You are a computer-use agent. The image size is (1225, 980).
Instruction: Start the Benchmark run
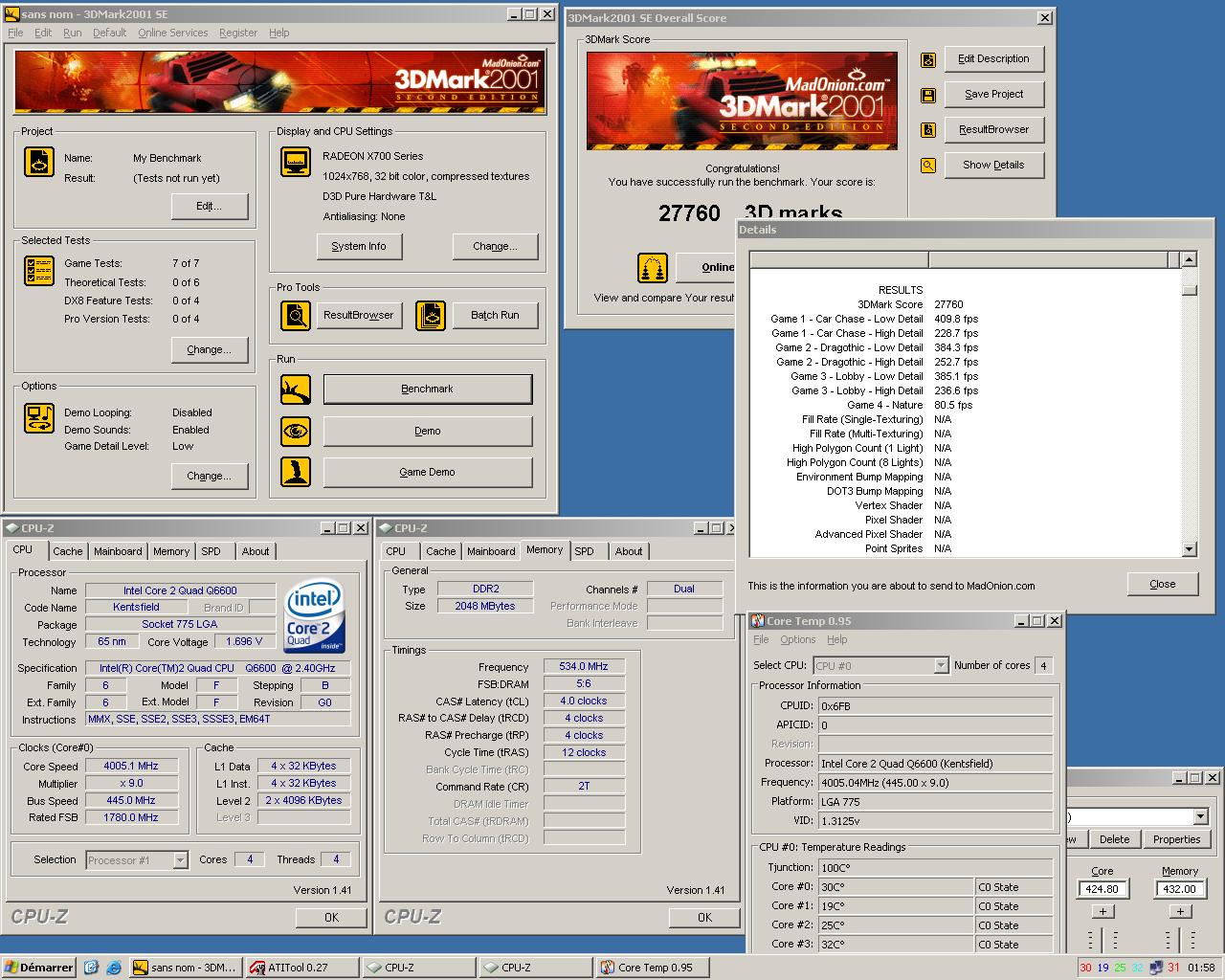(x=428, y=390)
